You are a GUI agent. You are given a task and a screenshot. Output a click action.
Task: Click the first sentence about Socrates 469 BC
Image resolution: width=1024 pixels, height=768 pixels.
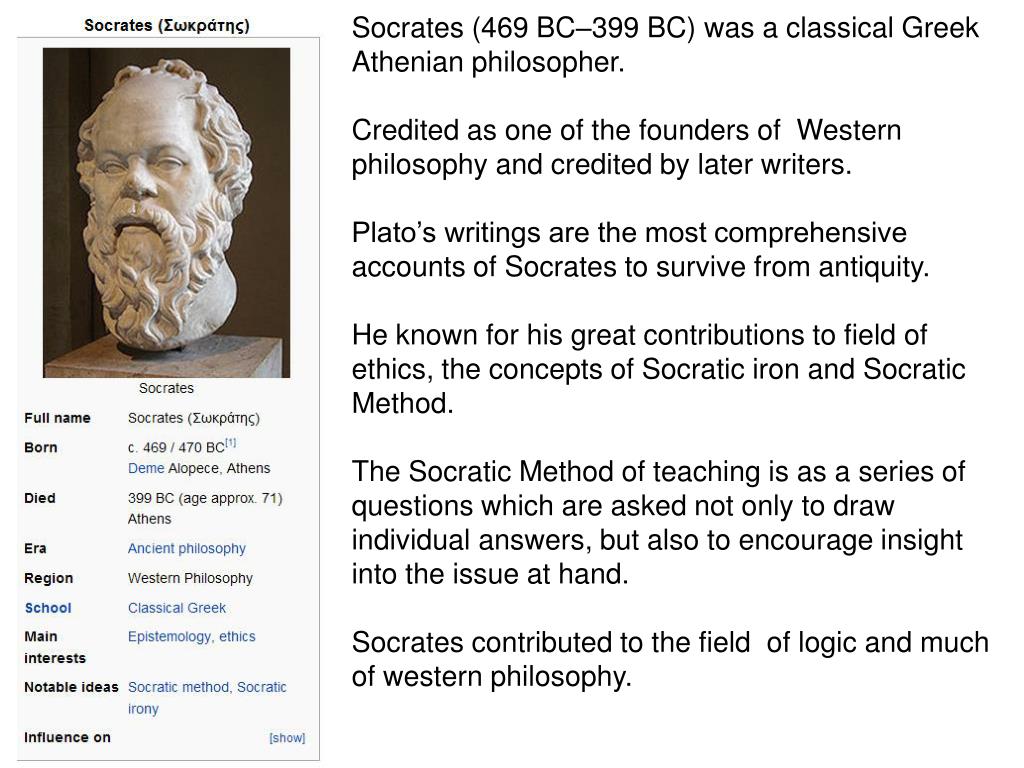[x=665, y=45]
